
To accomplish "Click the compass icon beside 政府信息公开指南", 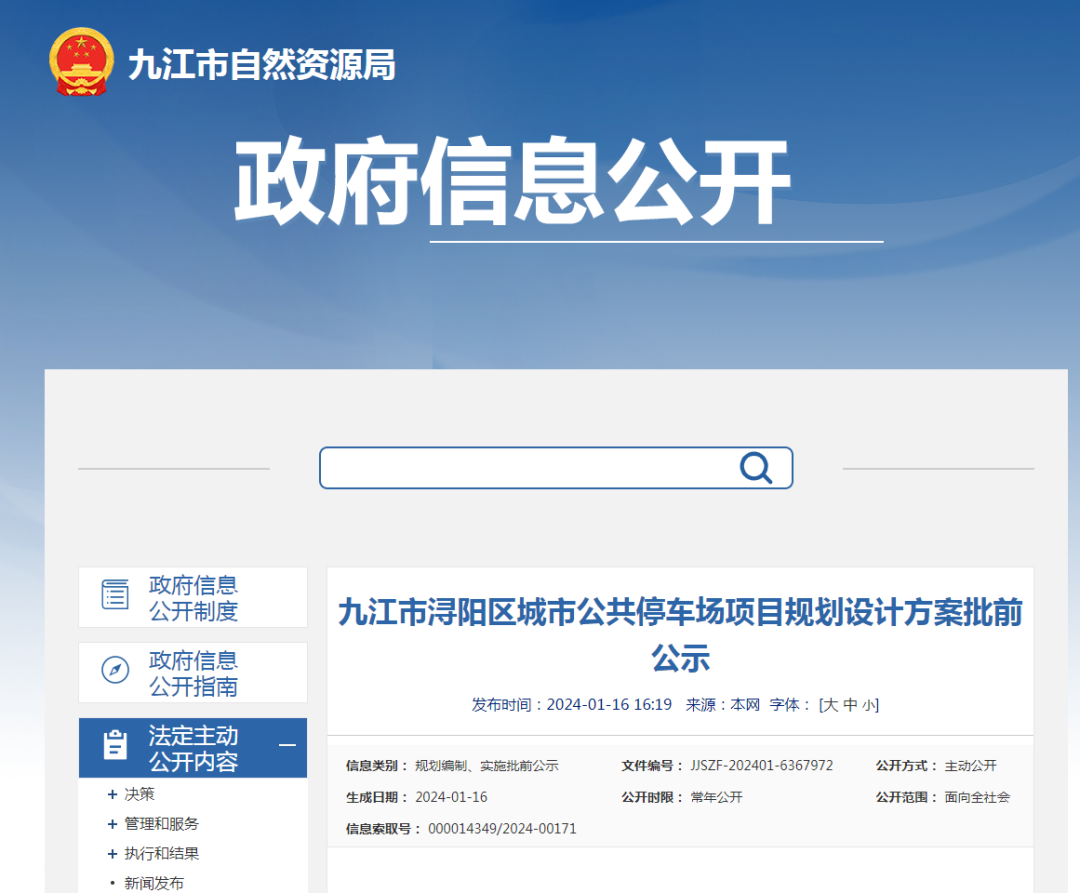I will [x=115, y=670].
